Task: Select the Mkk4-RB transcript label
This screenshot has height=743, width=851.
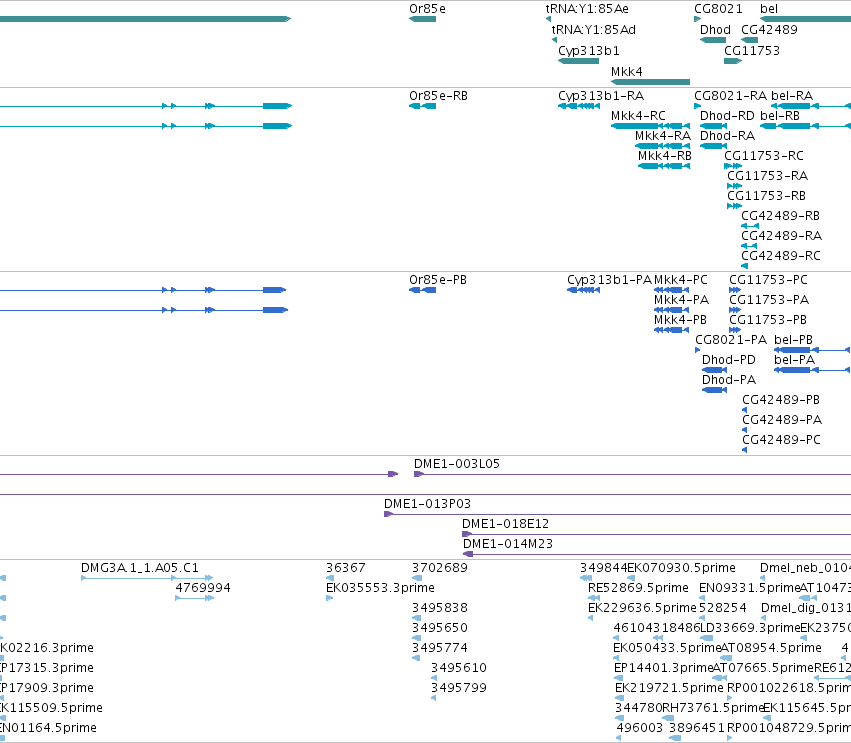Action: point(665,156)
